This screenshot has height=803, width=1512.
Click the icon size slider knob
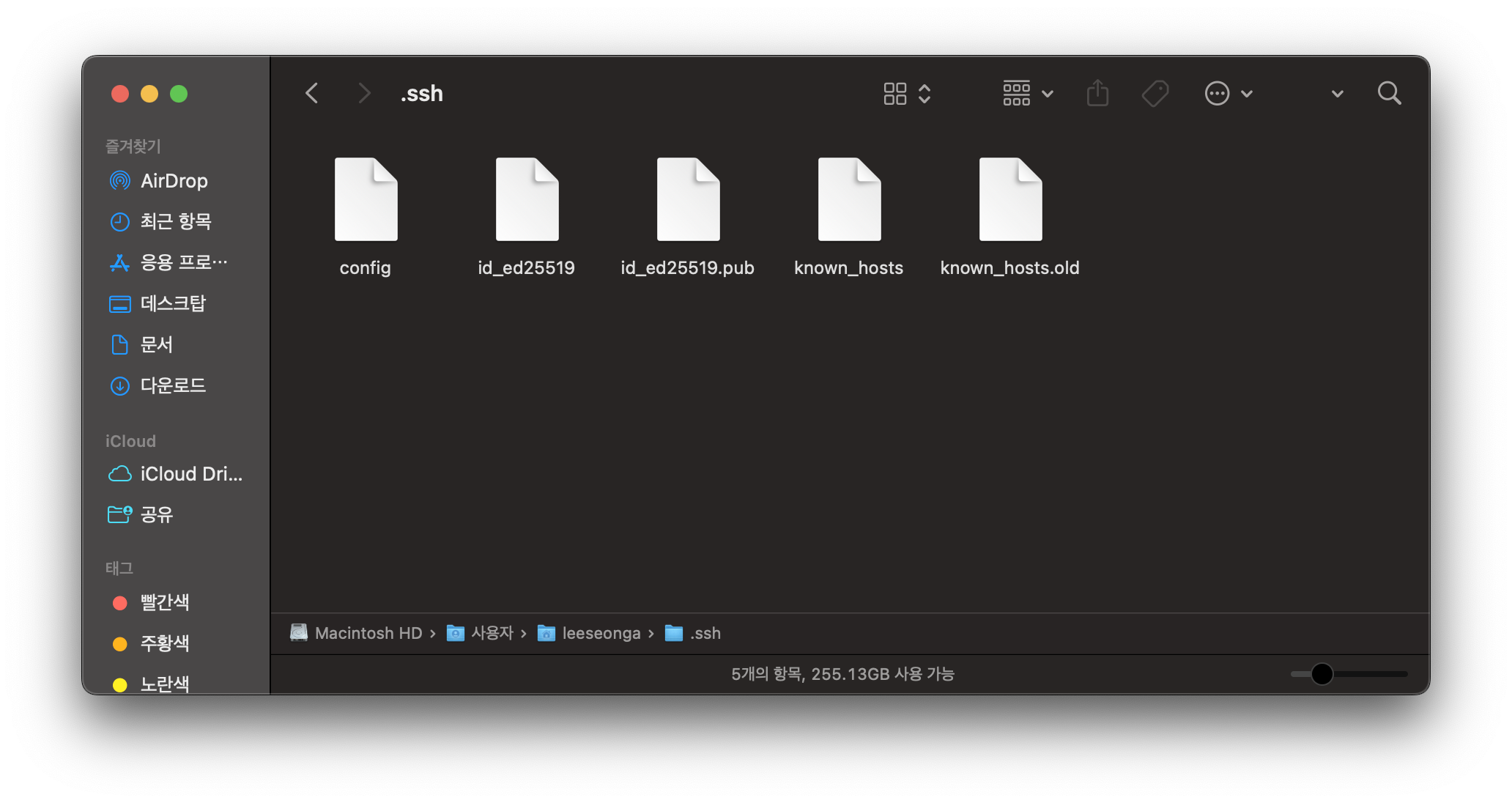point(1322,674)
